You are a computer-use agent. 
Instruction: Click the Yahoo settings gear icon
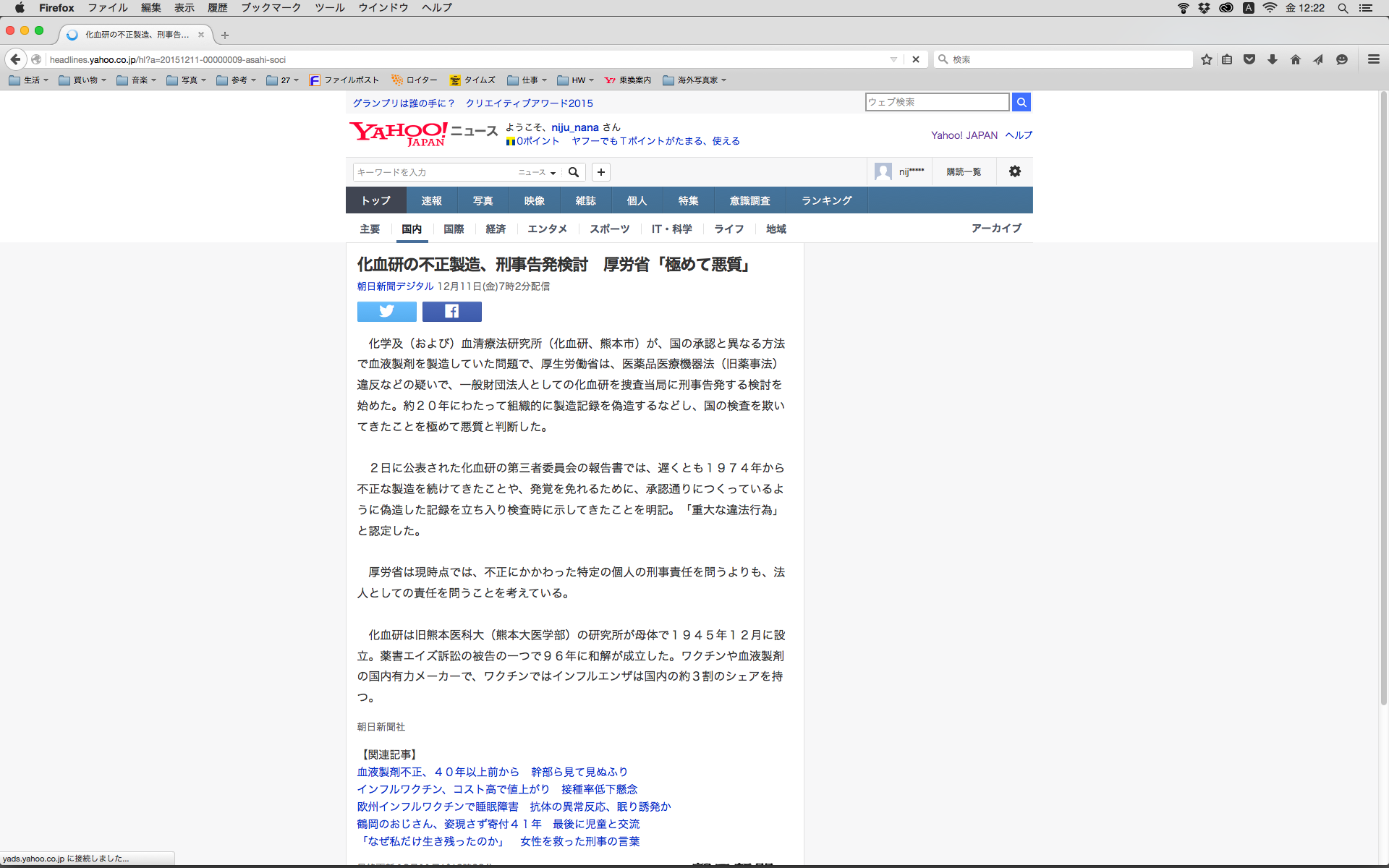tap(1014, 171)
